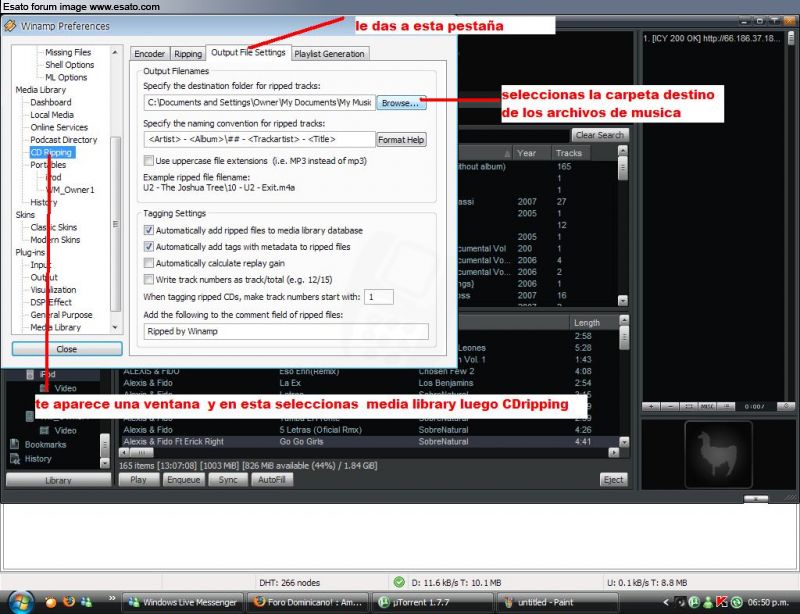Click the playlist list options button

(726, 406)
